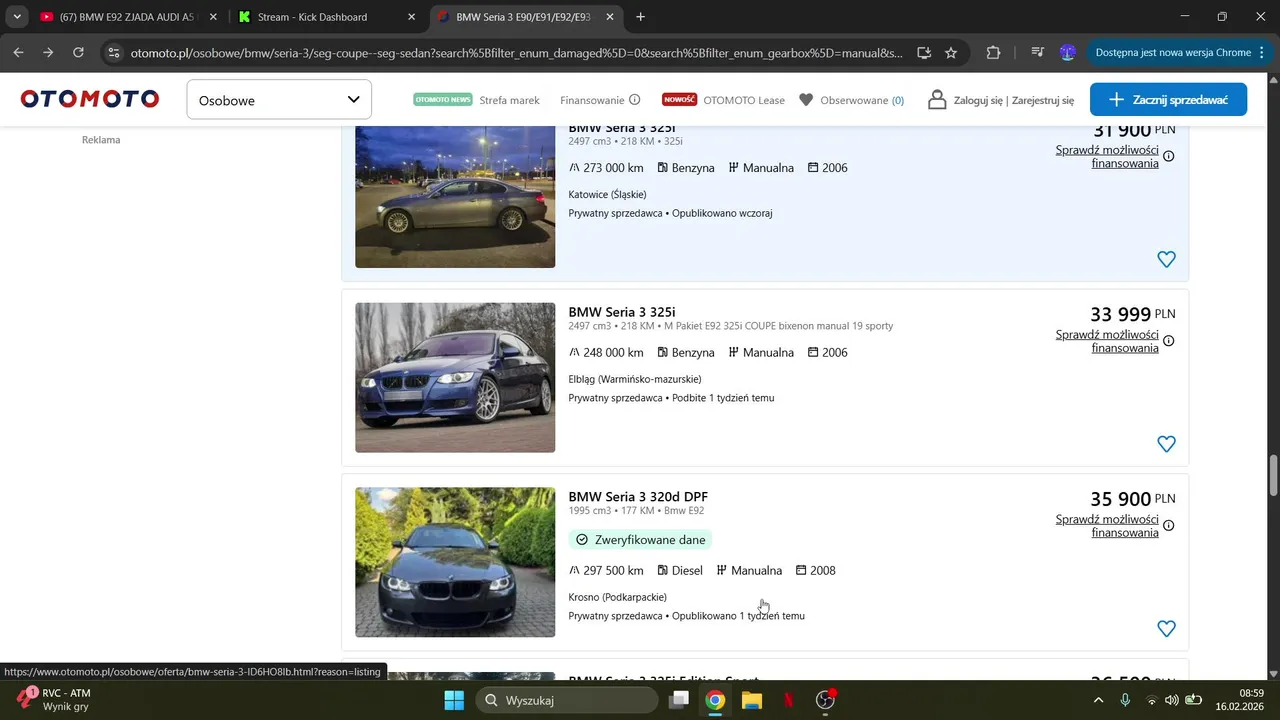Open financing info icon beside 35 900 PLN
Image resolution: width=1280 pixels, height=720 pixels.
click(1168, 526)
